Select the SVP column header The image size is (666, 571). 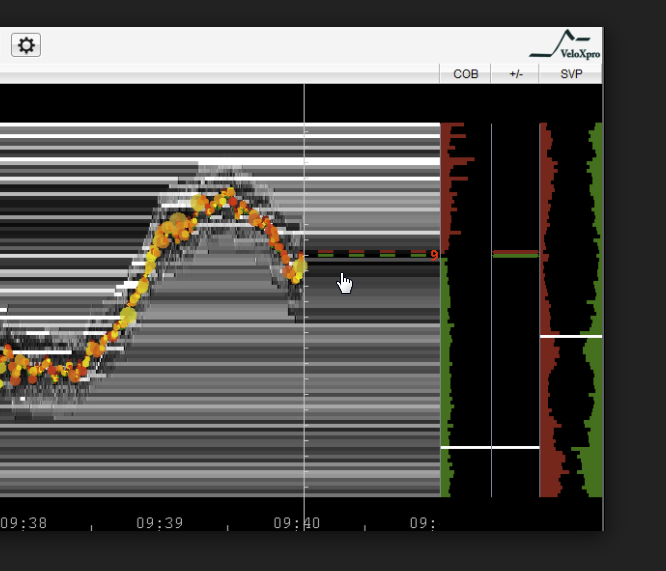pos(571,74)
